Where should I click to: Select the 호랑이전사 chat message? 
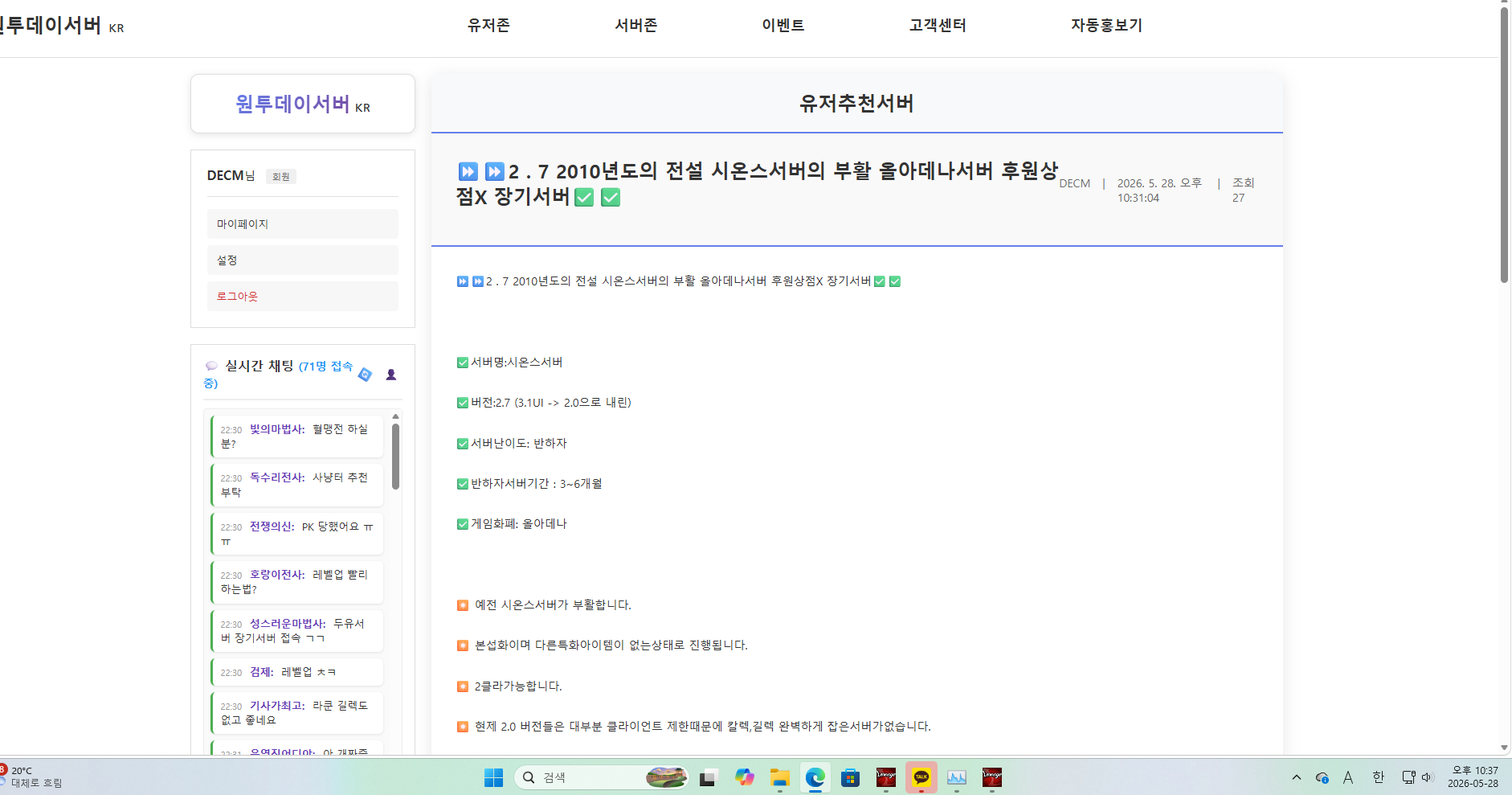tap(297, 582)
